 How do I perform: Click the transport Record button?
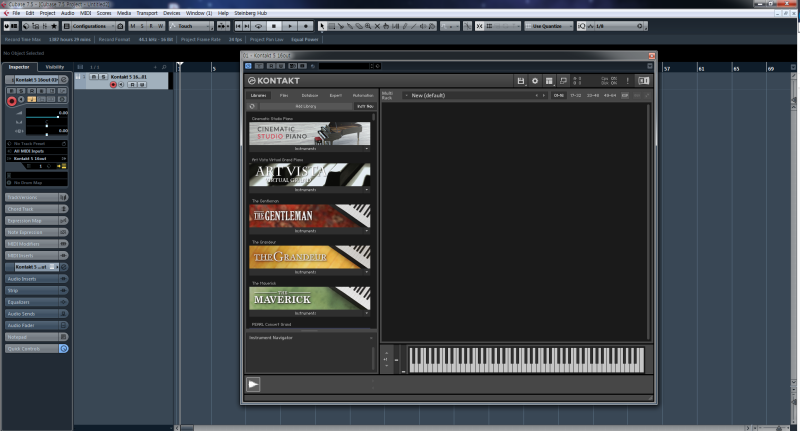pos(306,26)
